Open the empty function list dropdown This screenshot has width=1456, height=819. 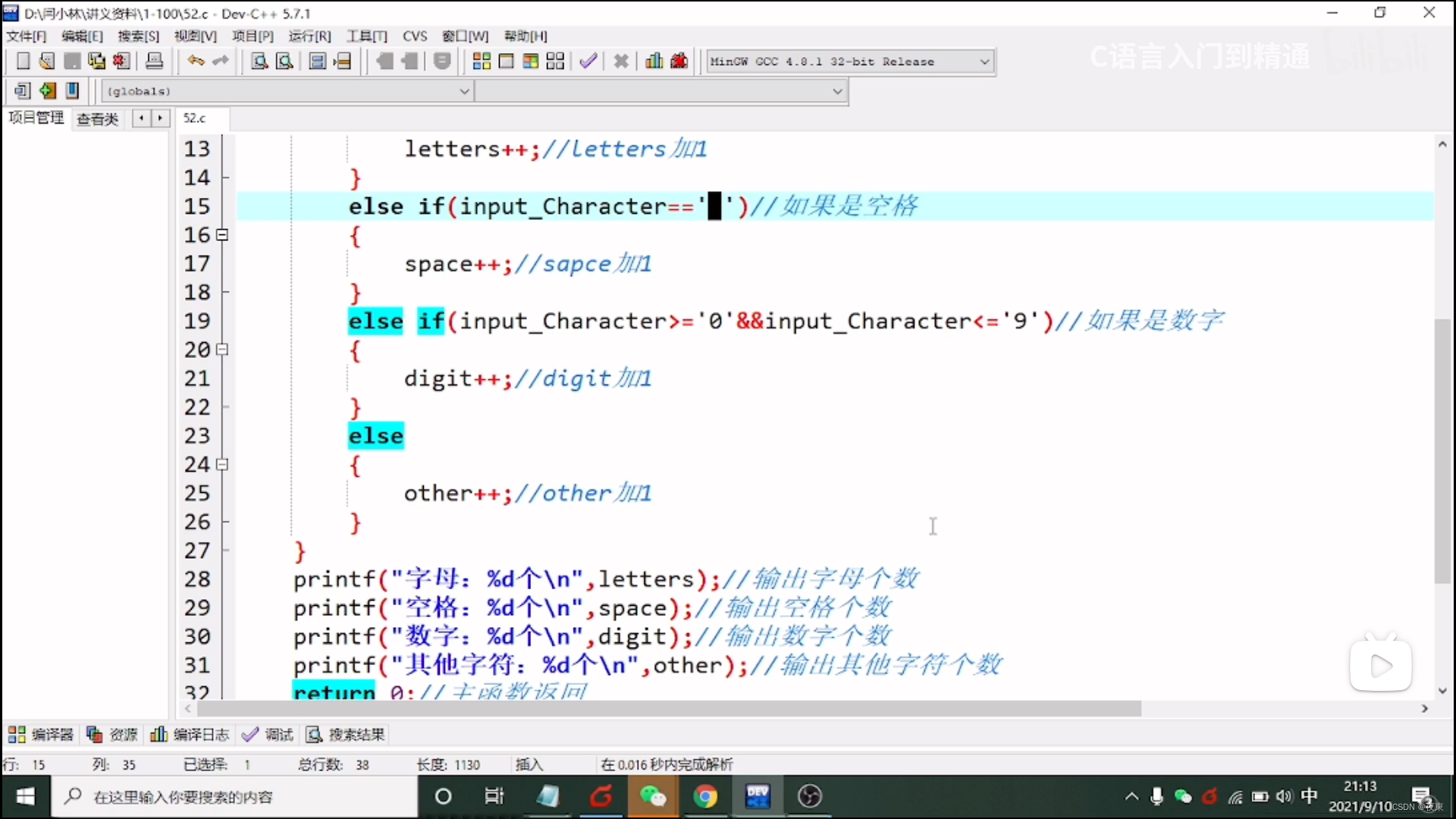[x=837, y=91]
